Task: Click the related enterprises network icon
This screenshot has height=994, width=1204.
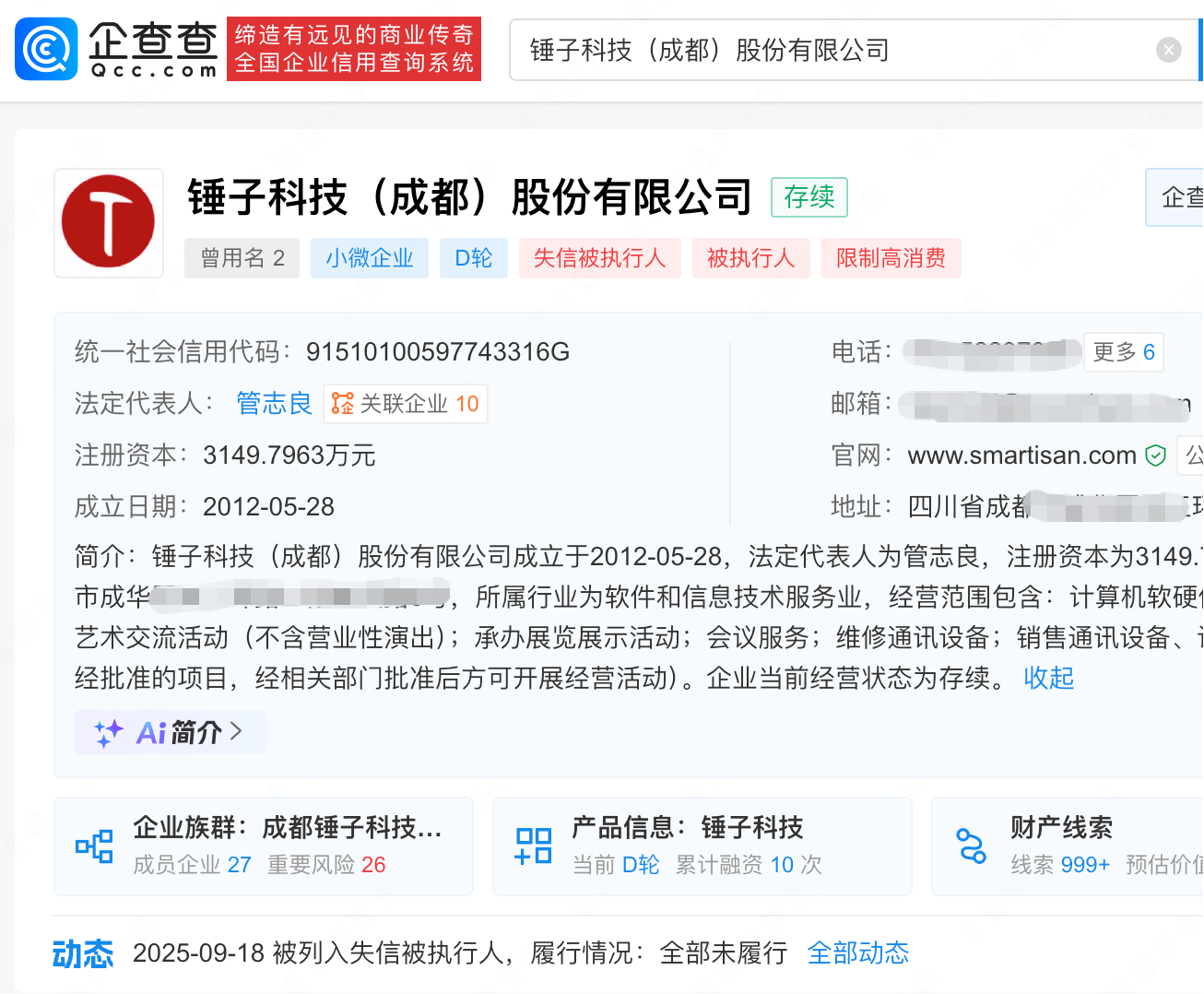Action: (x=343, y=404)
